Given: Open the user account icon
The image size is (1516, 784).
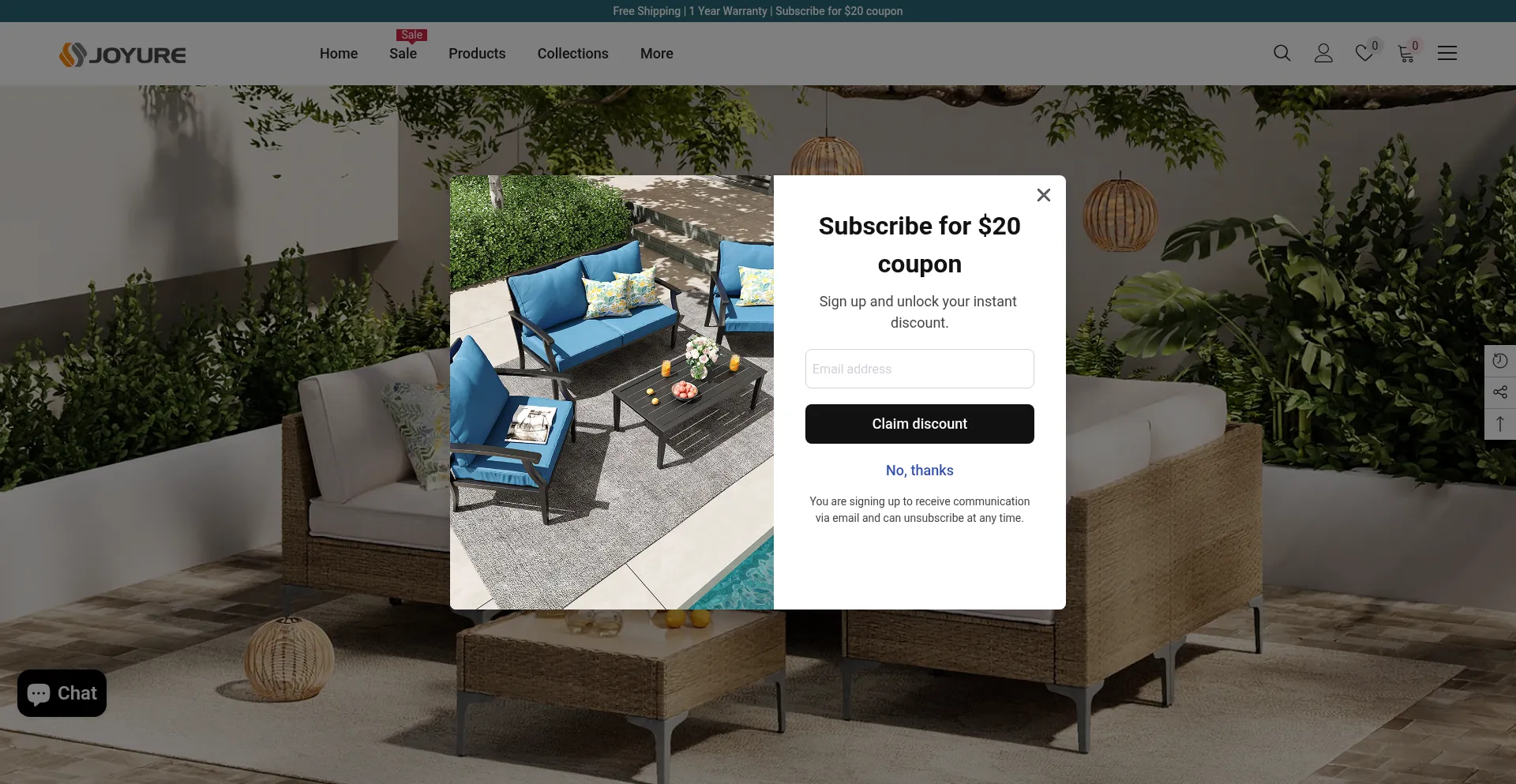Looking at the screenshot, I should coord(1323,53).
